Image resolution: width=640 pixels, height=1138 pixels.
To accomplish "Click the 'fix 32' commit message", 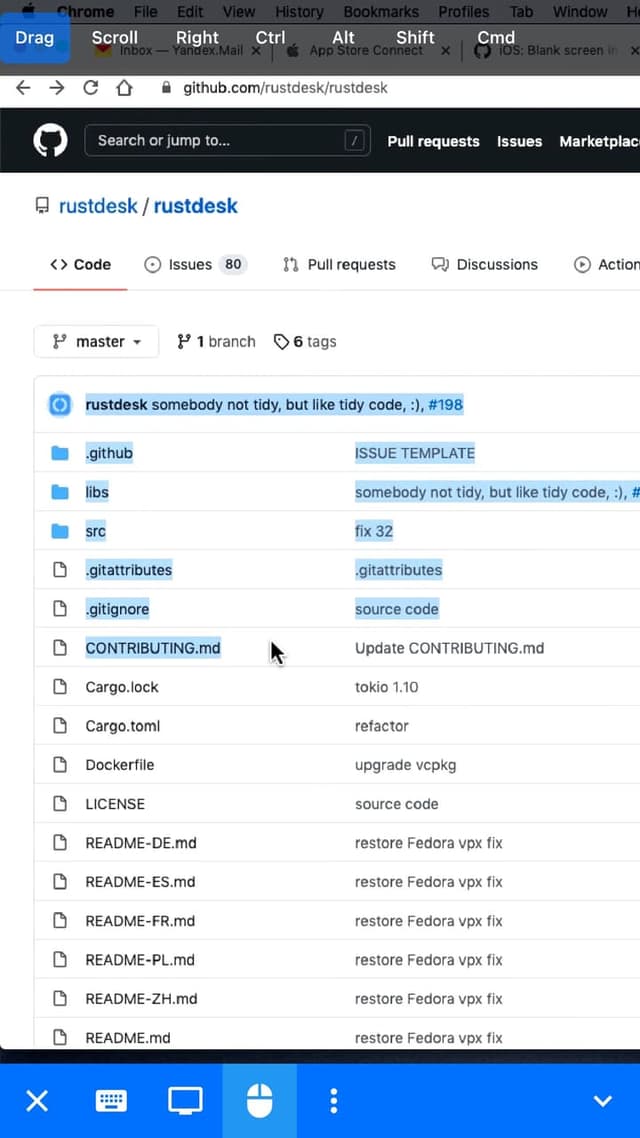I will click(374, 531).
